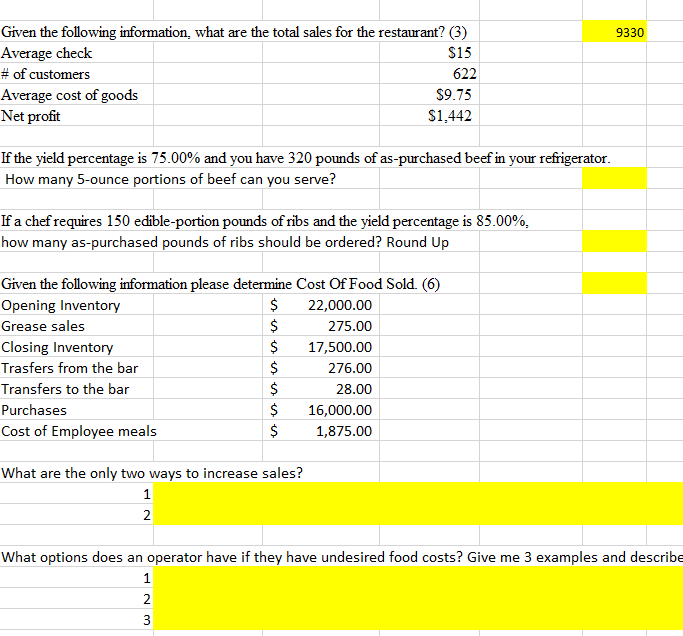Select the 1,875.00 employee meals value

[x=344, y=431]
